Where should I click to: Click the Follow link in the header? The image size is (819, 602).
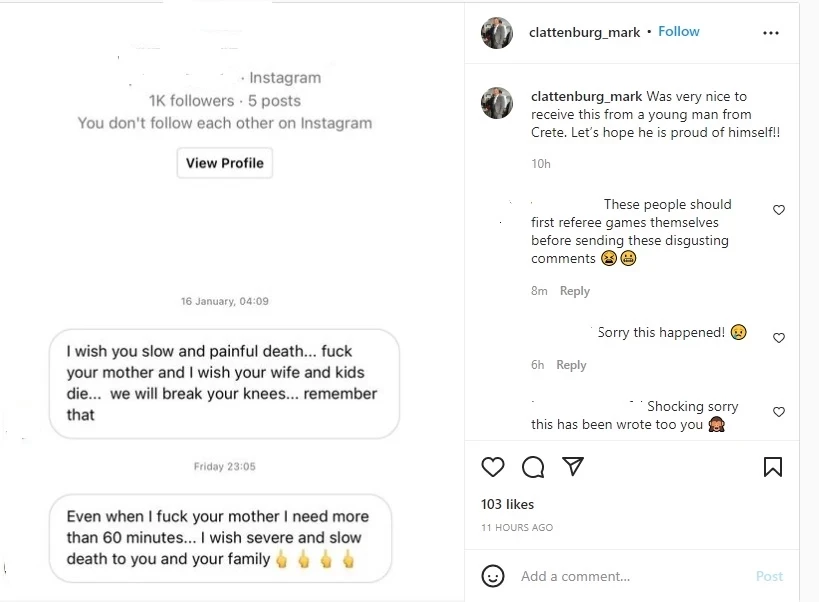679,32
